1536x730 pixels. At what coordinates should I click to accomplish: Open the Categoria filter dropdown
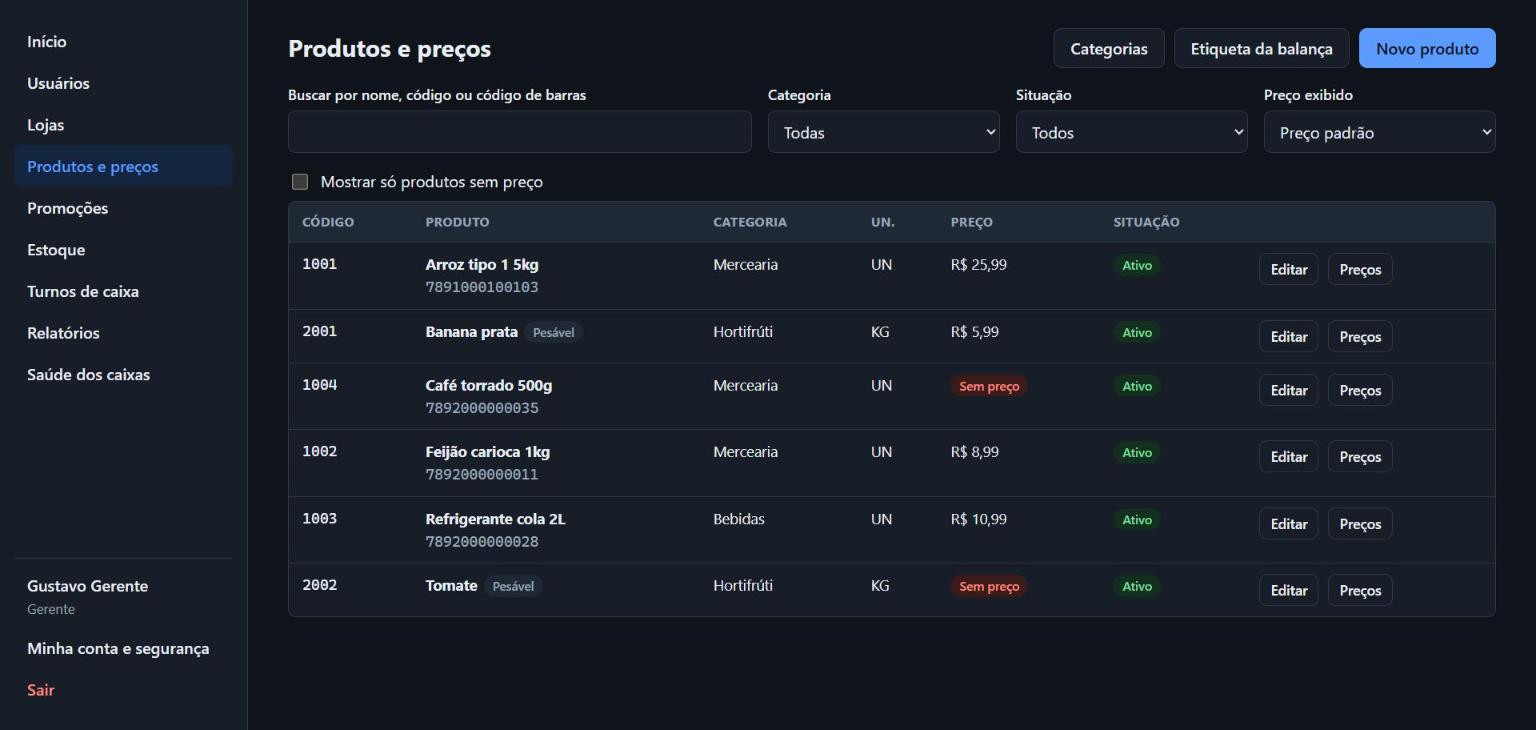(884, 132)
